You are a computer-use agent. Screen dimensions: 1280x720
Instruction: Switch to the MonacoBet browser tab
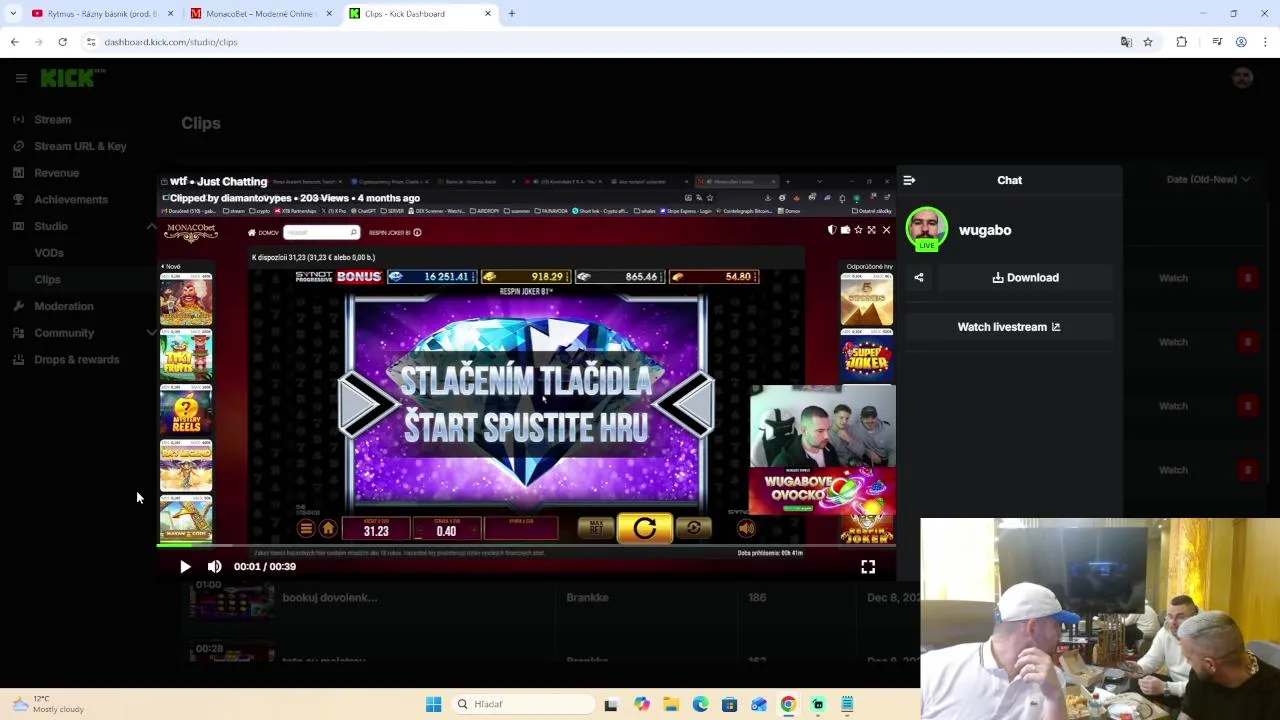[x=260, y=14]
